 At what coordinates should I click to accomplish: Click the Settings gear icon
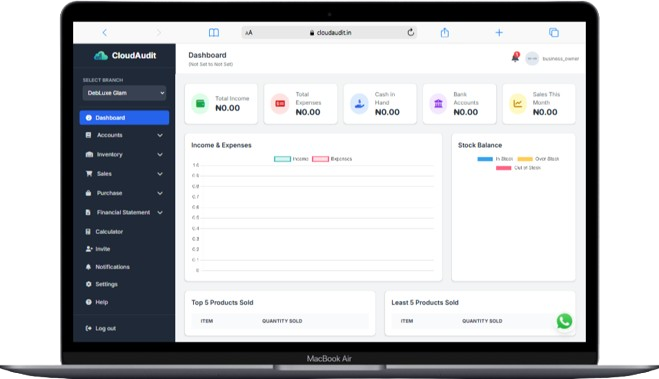coord(88,284)
